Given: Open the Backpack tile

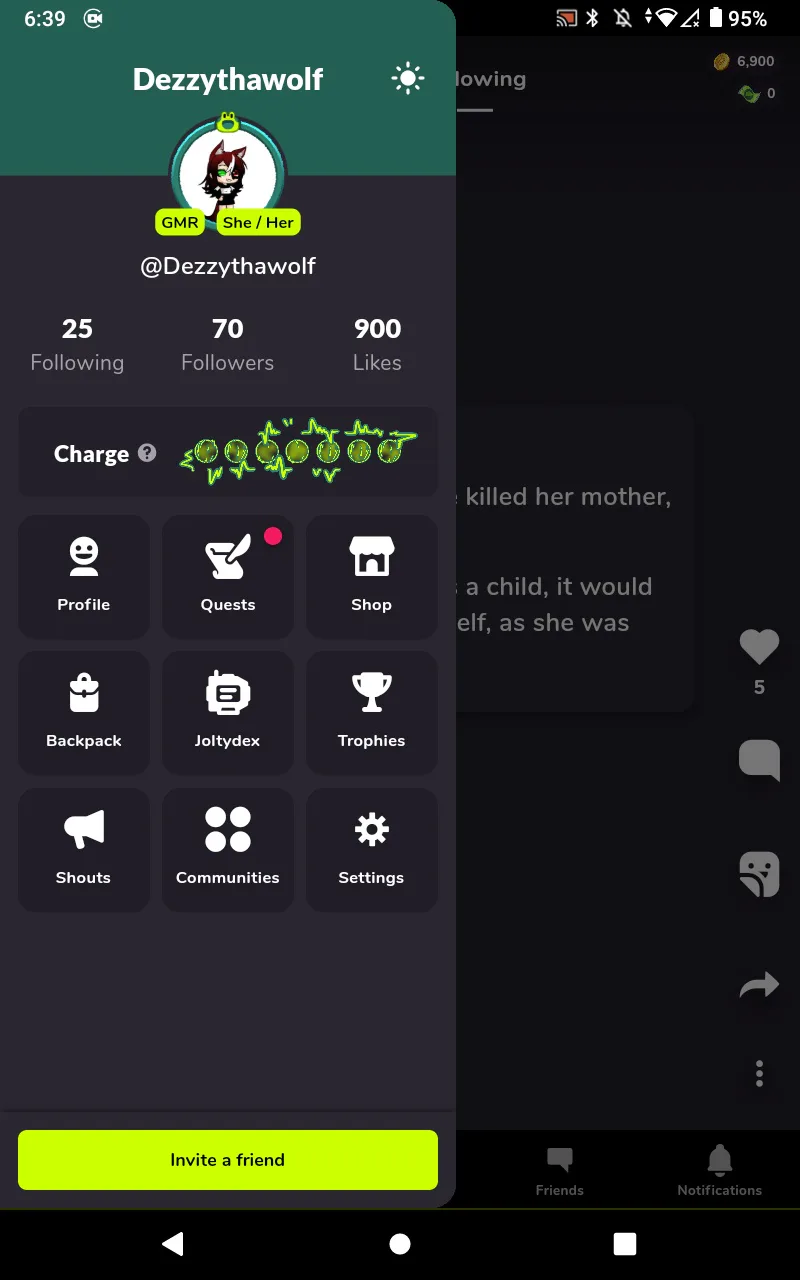Looking at the screenshot, I should 84,712.
